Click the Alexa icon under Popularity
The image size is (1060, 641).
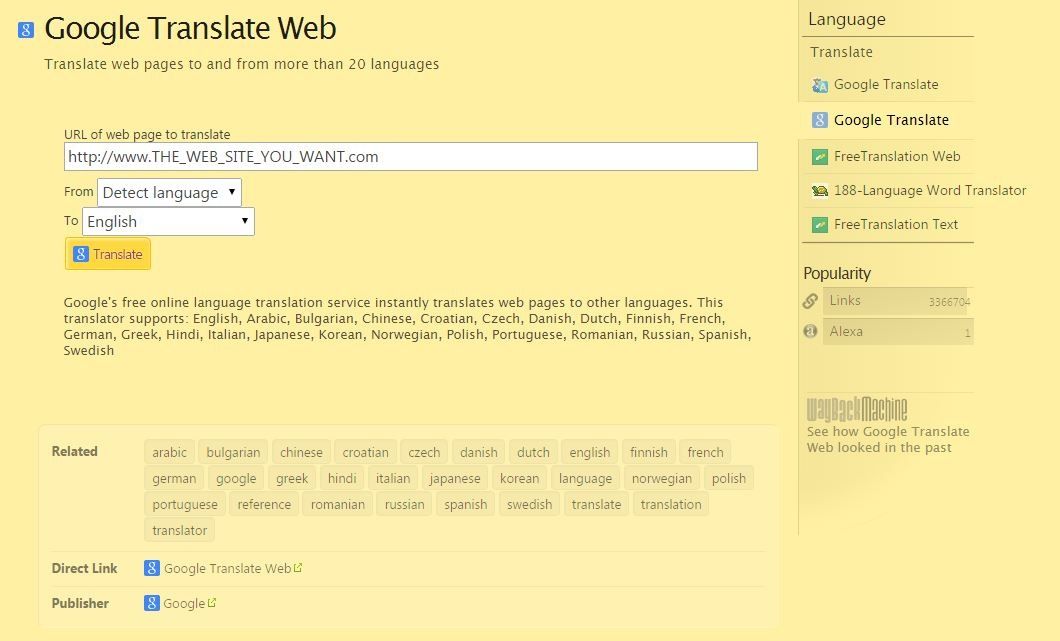tap(810, 331)
